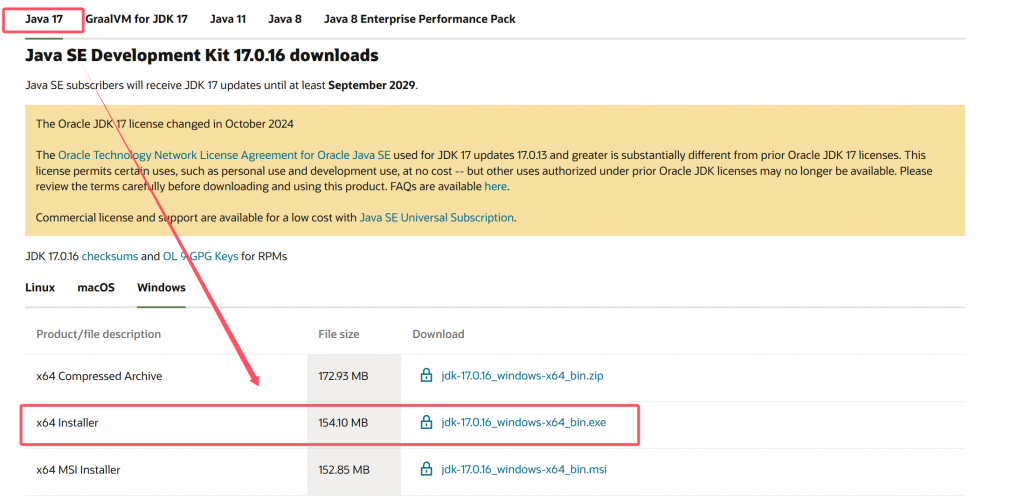The height and width of the screenshot is (497, 1024).
Task: Open Java 8 Enterprise Performance Pack tab
Action: click(x=420, y=19)
